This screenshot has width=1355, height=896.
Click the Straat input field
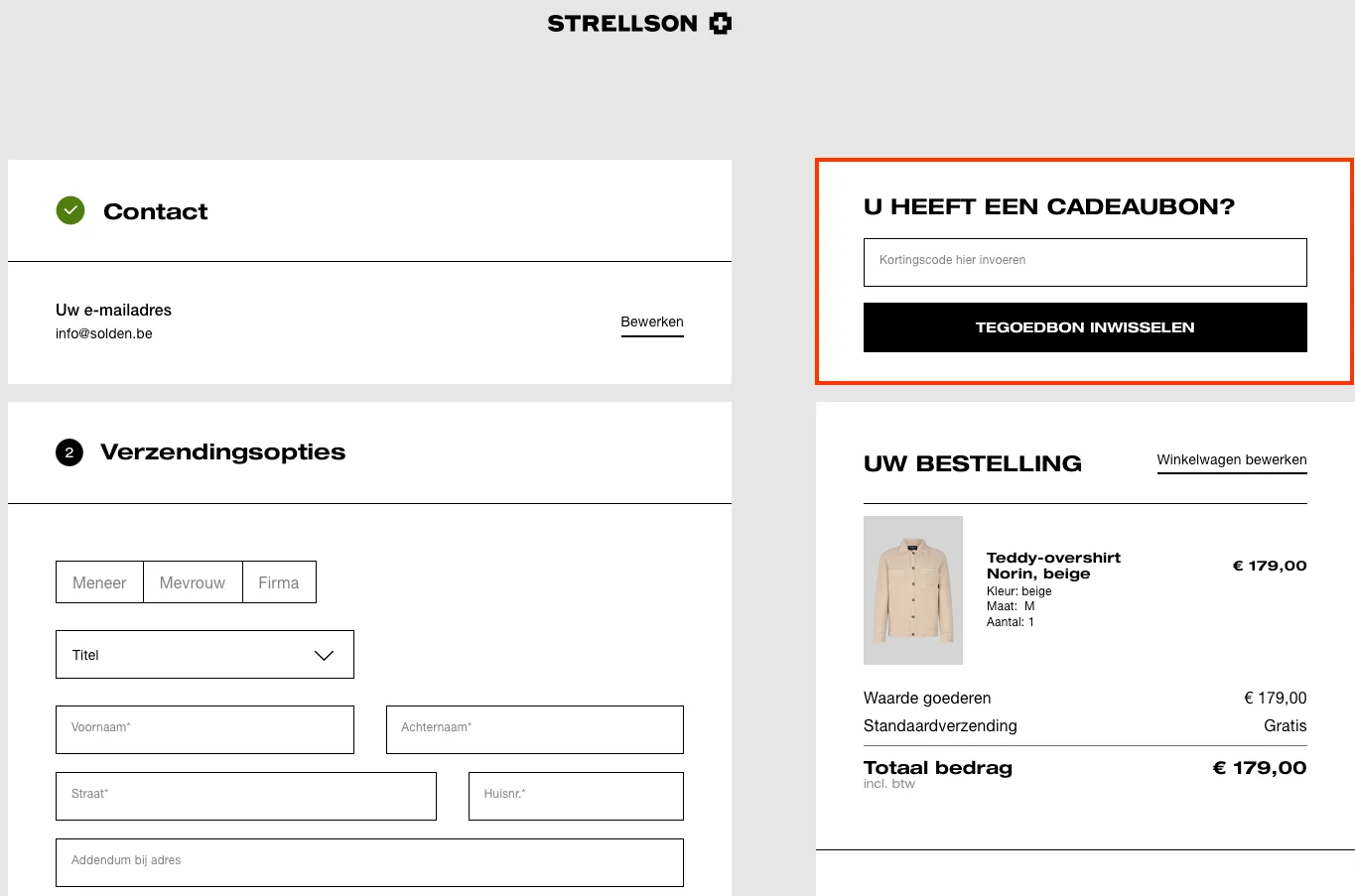245,795
